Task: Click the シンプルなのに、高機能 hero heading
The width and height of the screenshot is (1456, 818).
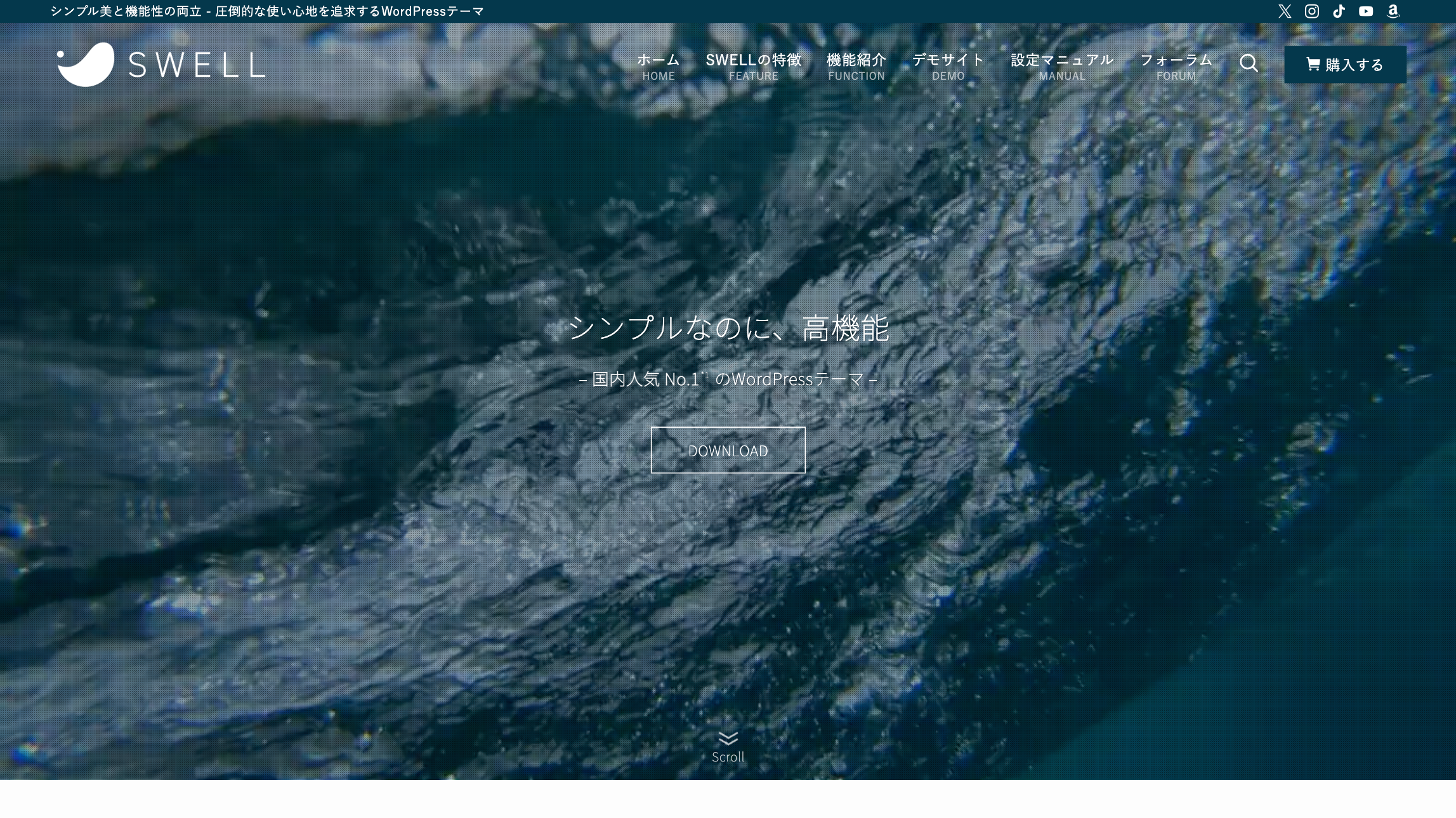Action: click(x=728, y=328)
